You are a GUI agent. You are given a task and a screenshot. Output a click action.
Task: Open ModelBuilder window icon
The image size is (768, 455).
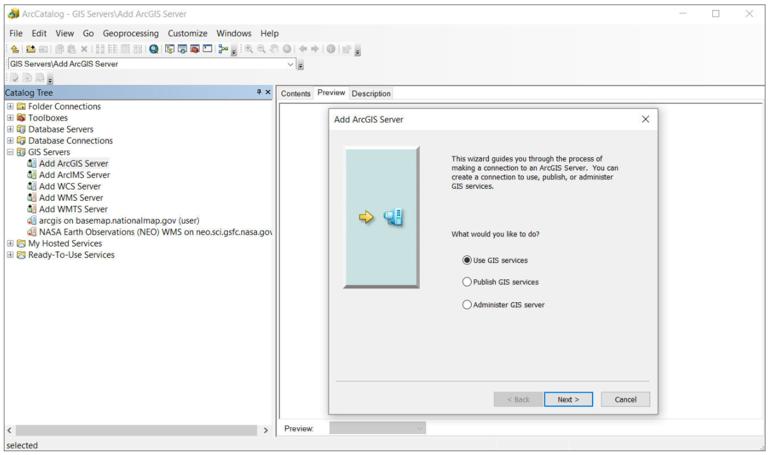tap(223, 49)
